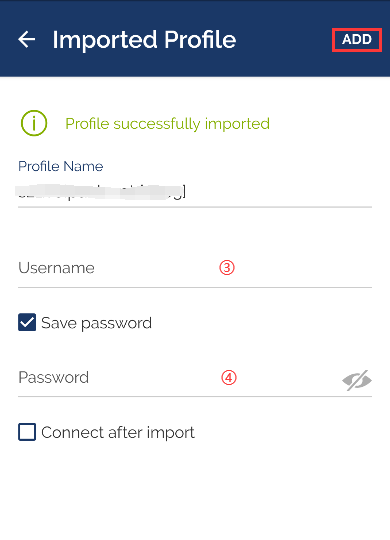
Task: Enable the Connect after import checkbox
Action: tap(27, 432)
